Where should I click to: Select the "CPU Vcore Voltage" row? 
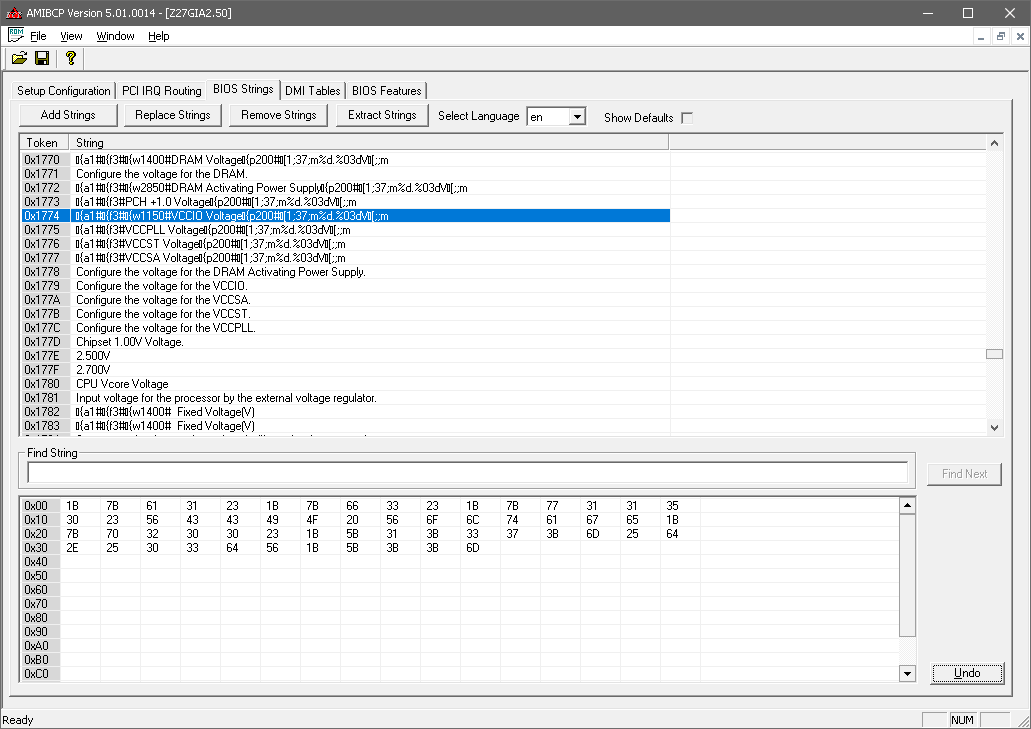pyautogui.click(x=345, y=384)
